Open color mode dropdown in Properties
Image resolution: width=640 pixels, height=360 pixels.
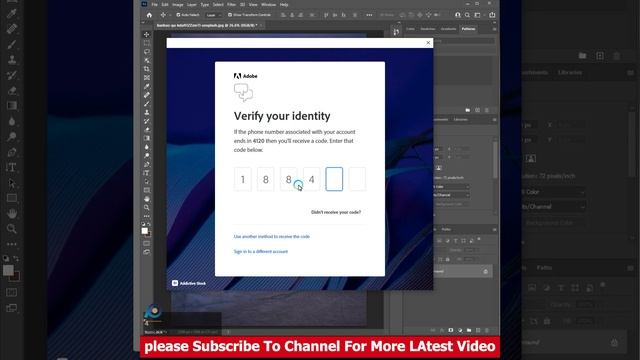click(x=452, y=187)
